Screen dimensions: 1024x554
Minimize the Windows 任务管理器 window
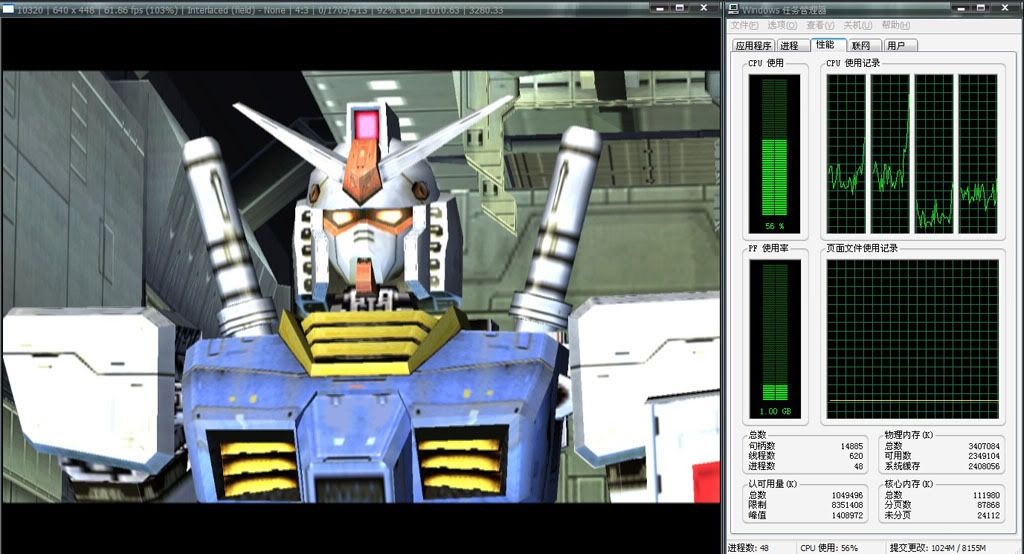pos(960,8)
